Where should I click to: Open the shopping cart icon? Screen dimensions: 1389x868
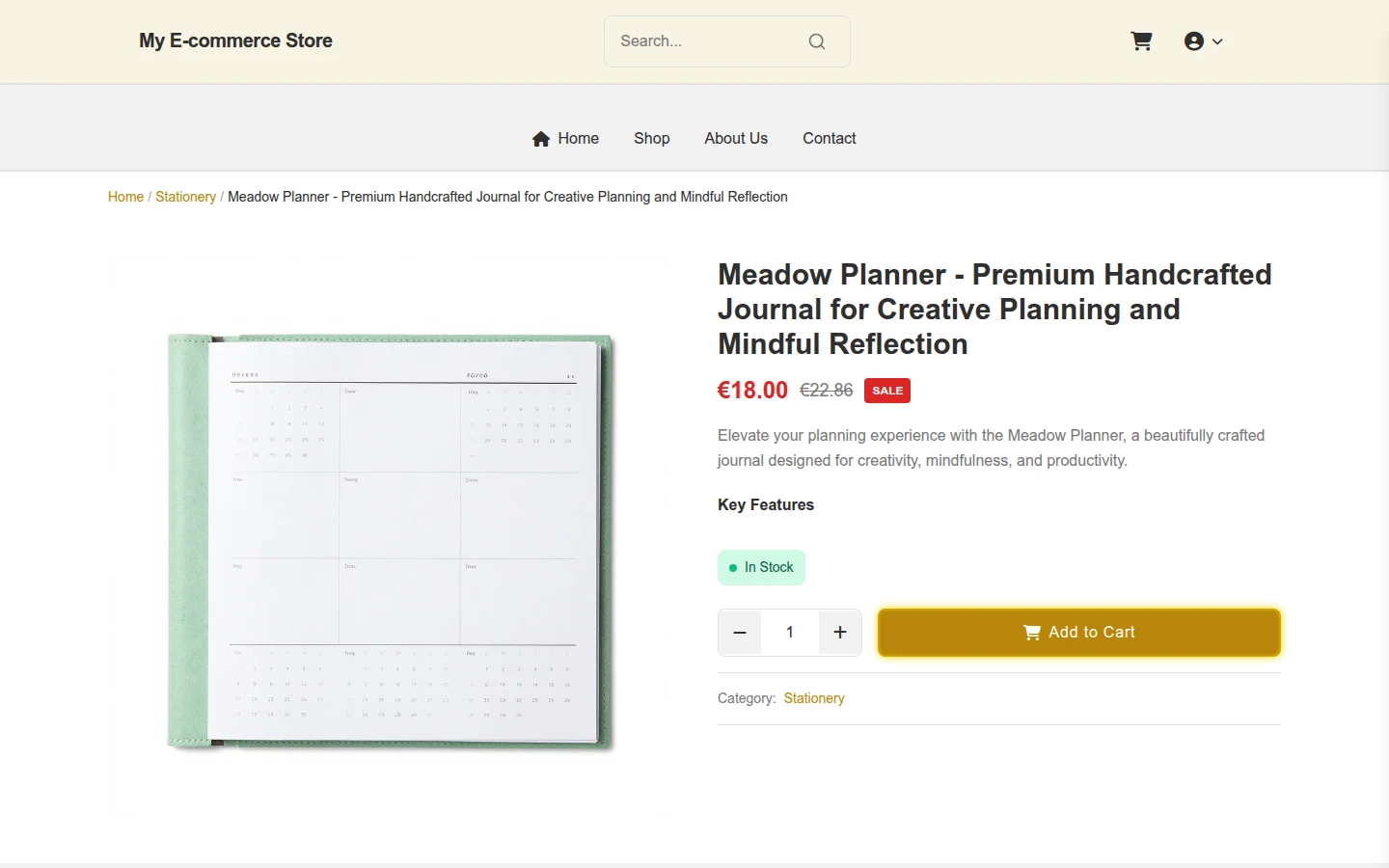click(1141, 41)
